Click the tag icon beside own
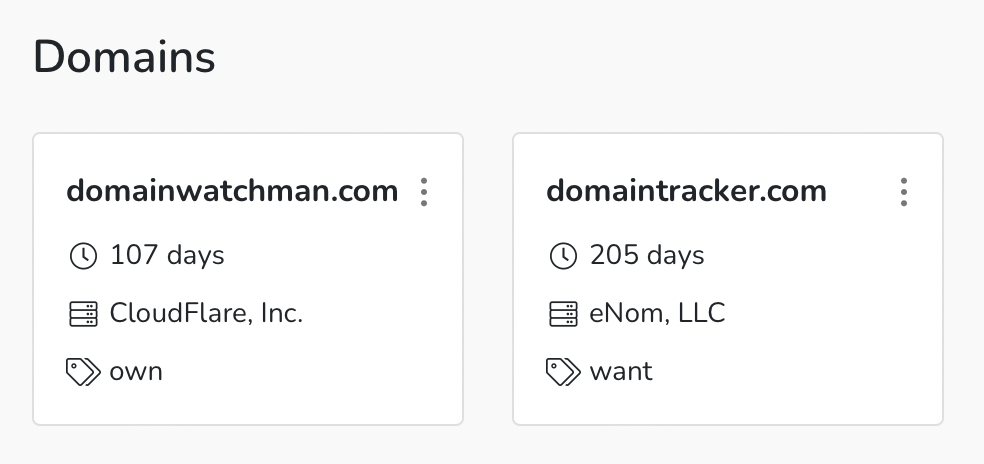The width and height of the screenshot is (984, 464). point(83,372)
